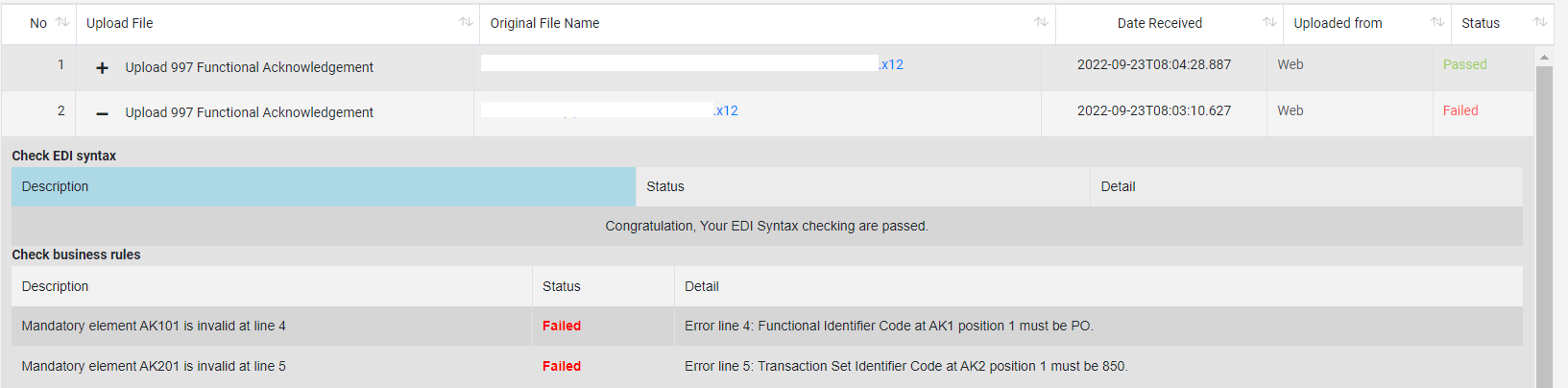Viewport: 1568px width, 388px height.
Task: Sort by Status column arrows
Action: 1540,22
